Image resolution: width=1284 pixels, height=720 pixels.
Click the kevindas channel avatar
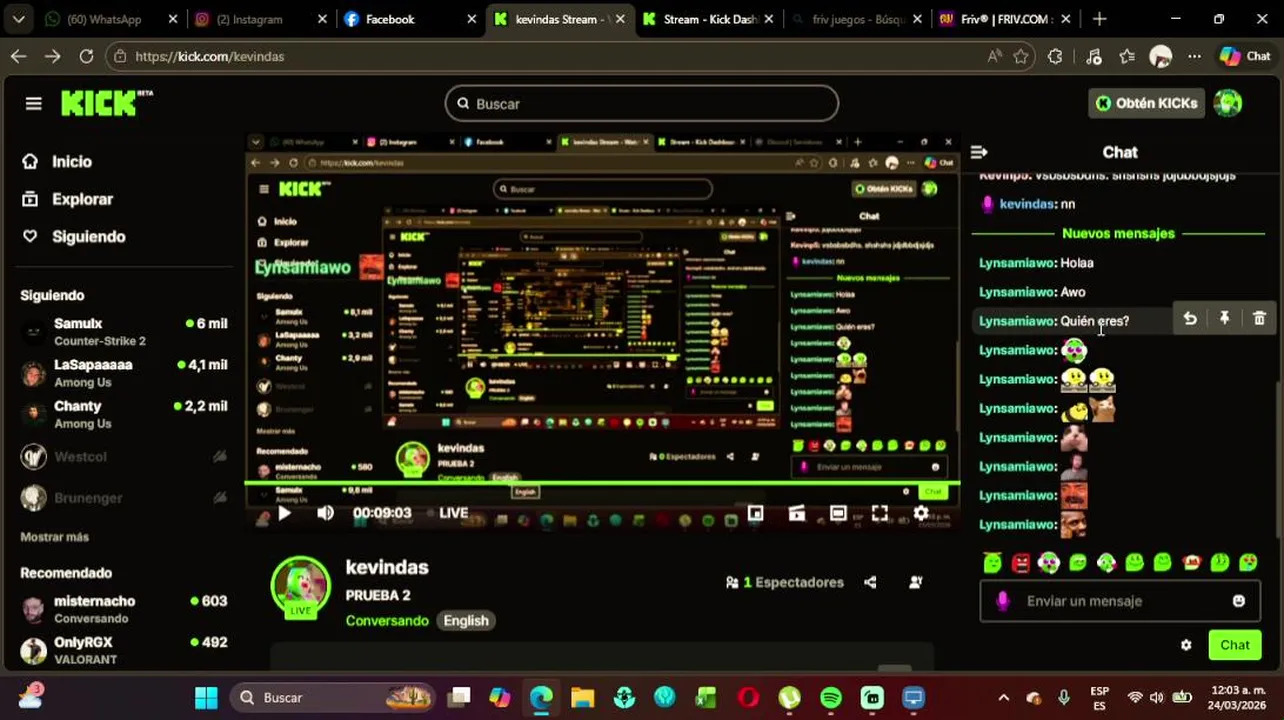coord(300,586)
